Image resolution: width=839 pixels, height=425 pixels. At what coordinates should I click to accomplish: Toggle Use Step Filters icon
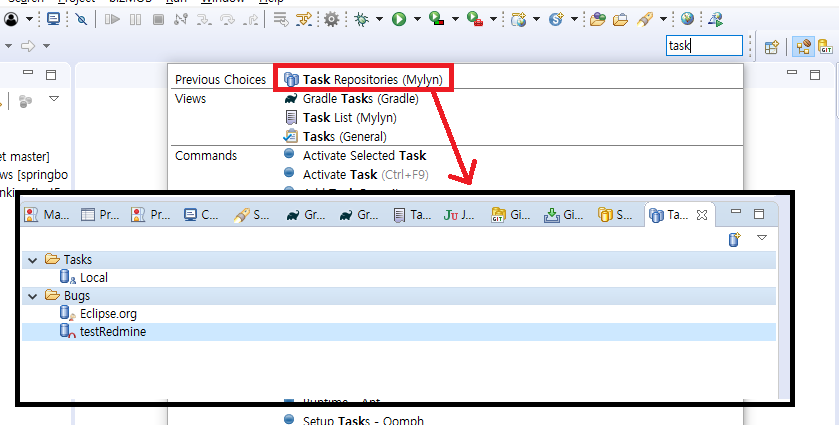[x=304, y=20]
